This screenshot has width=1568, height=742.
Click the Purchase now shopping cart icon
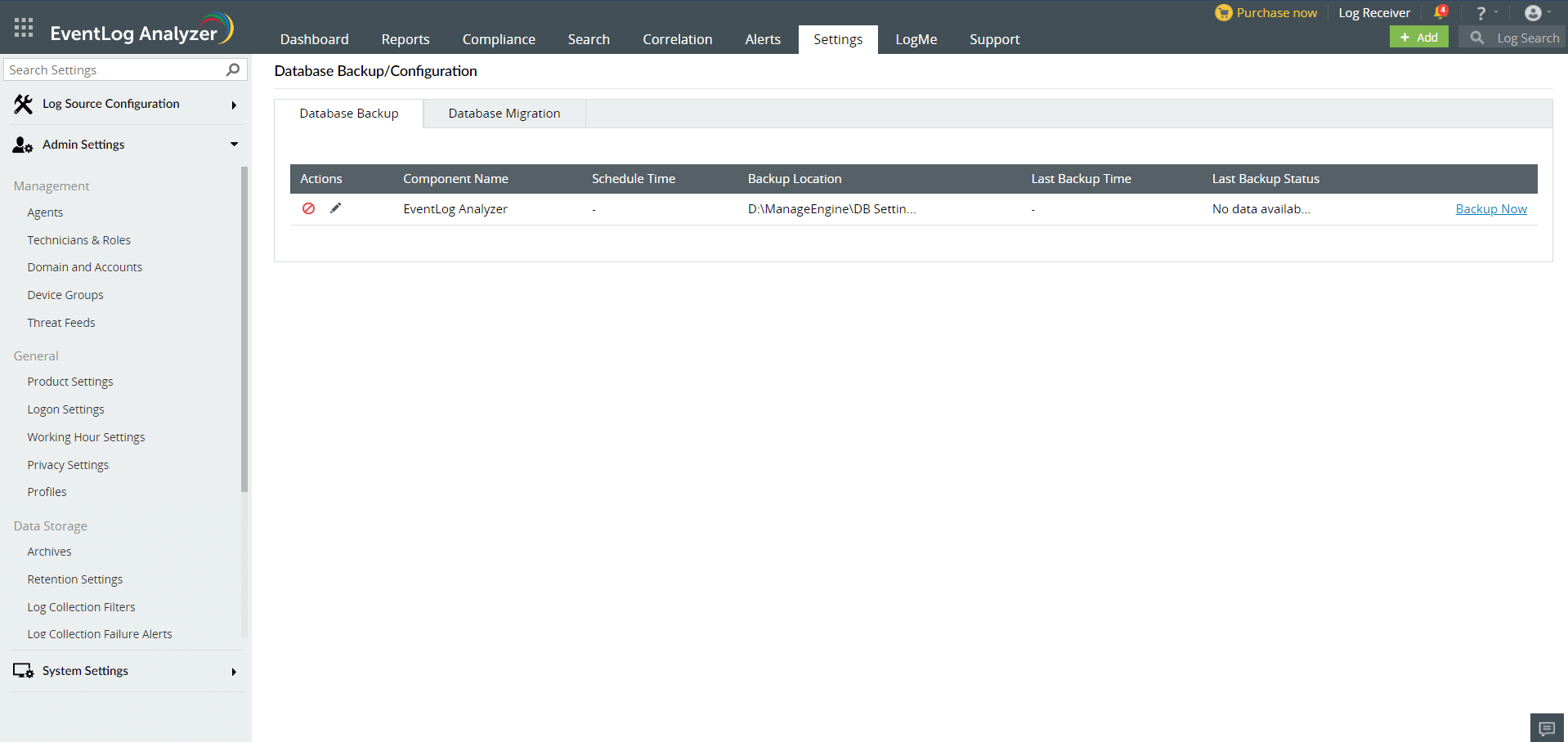tap(1224, 12)
